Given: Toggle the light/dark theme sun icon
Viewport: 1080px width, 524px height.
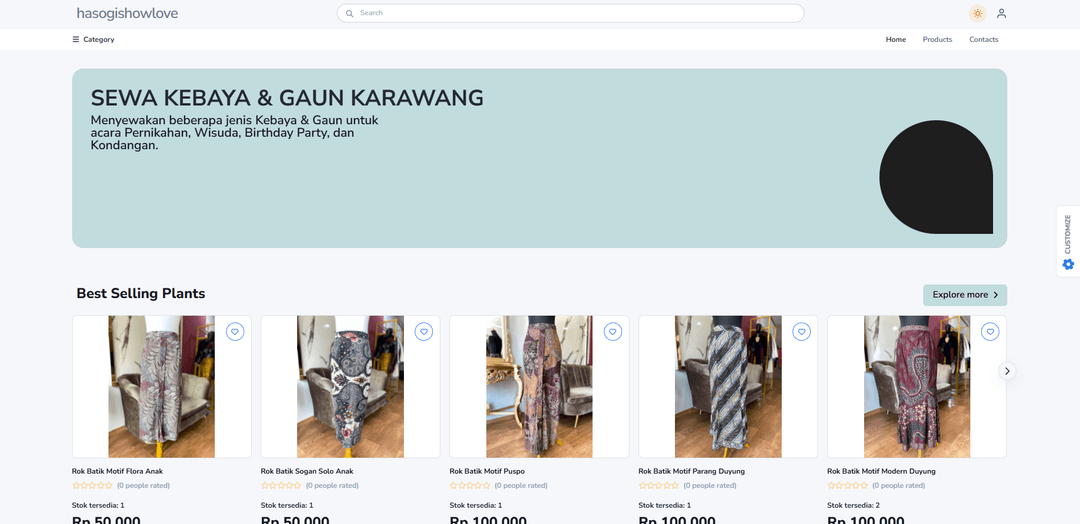Looking at the screenshot, I should pyautogui.click(x=977, y=13).
